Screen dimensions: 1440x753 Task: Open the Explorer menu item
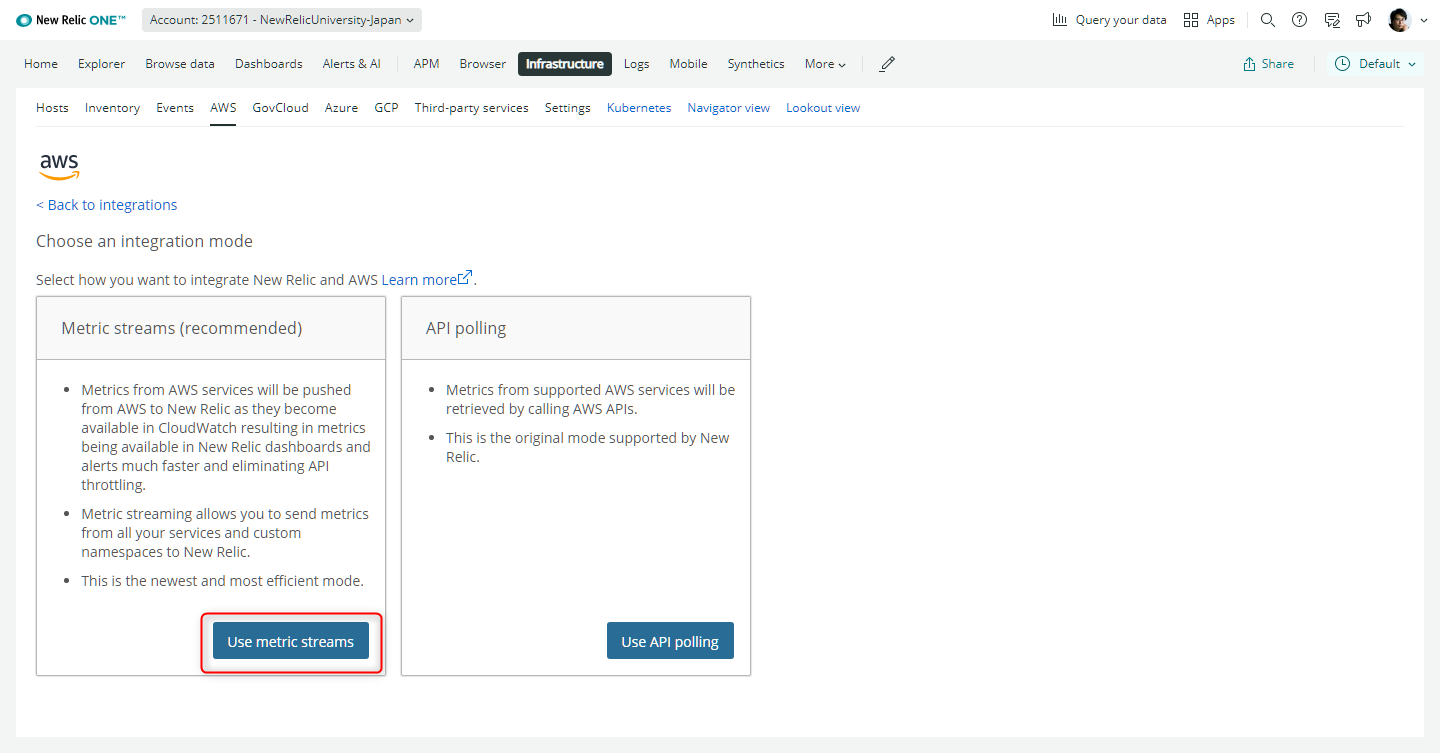tap(102, 64)
